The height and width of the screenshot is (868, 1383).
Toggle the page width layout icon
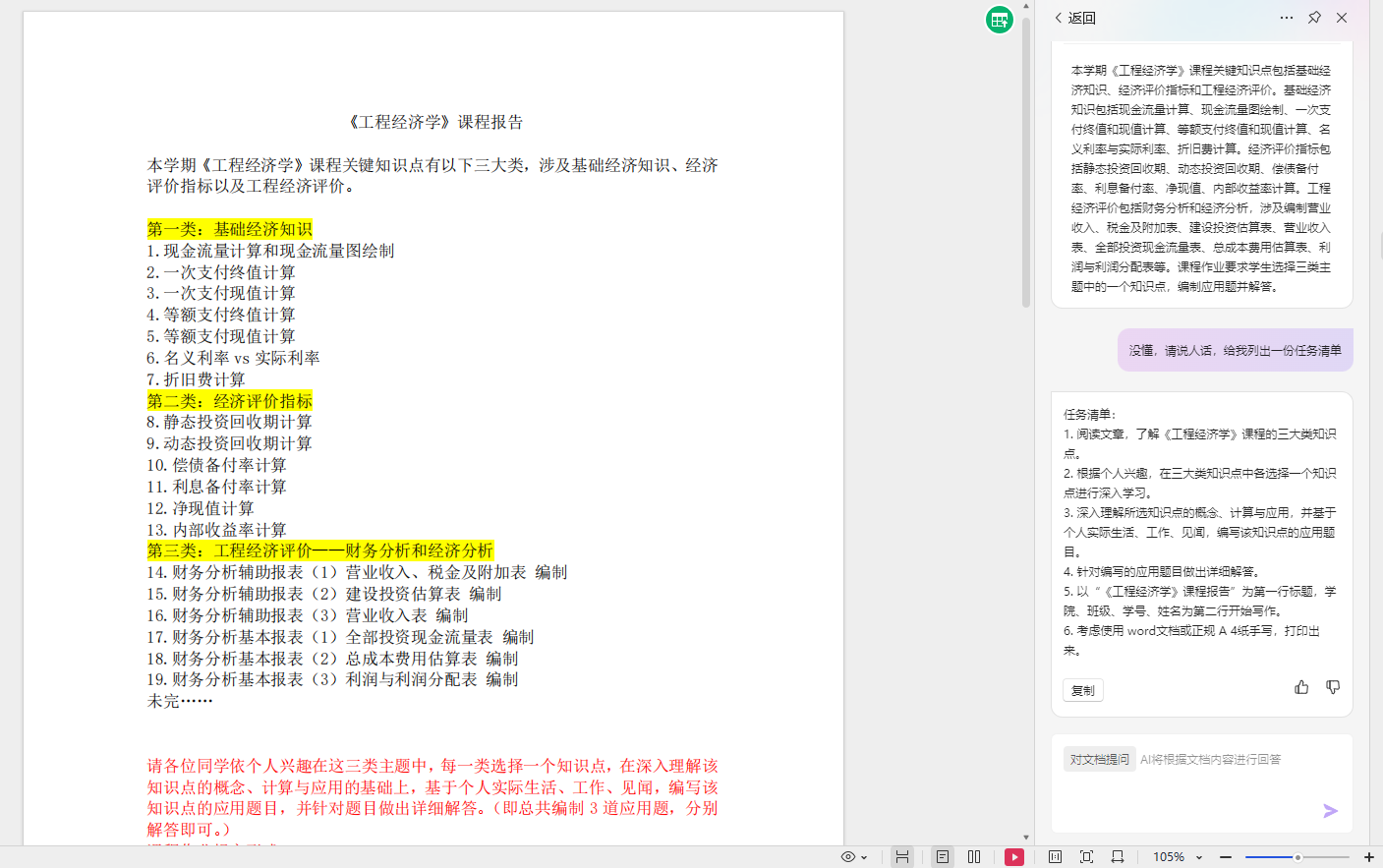tap(901, 857)
